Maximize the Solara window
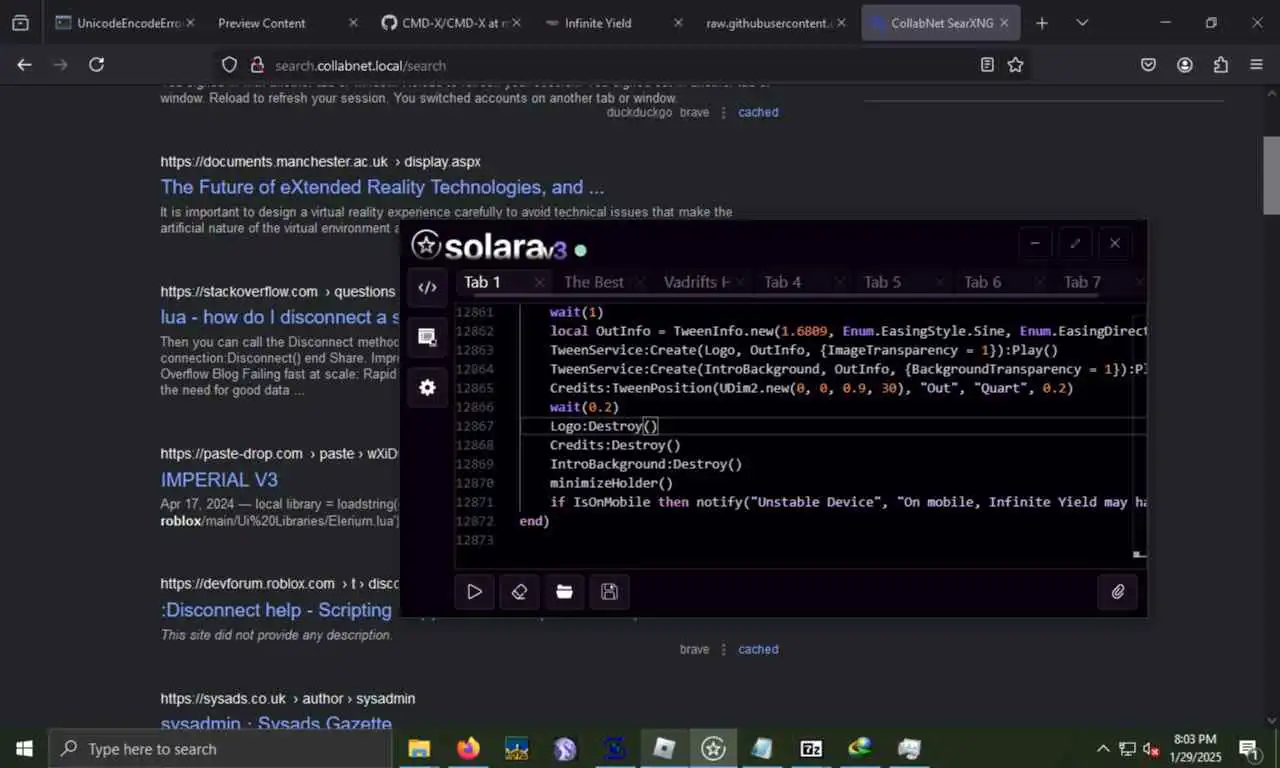The image size is (1280, 768). point(1075,243)
